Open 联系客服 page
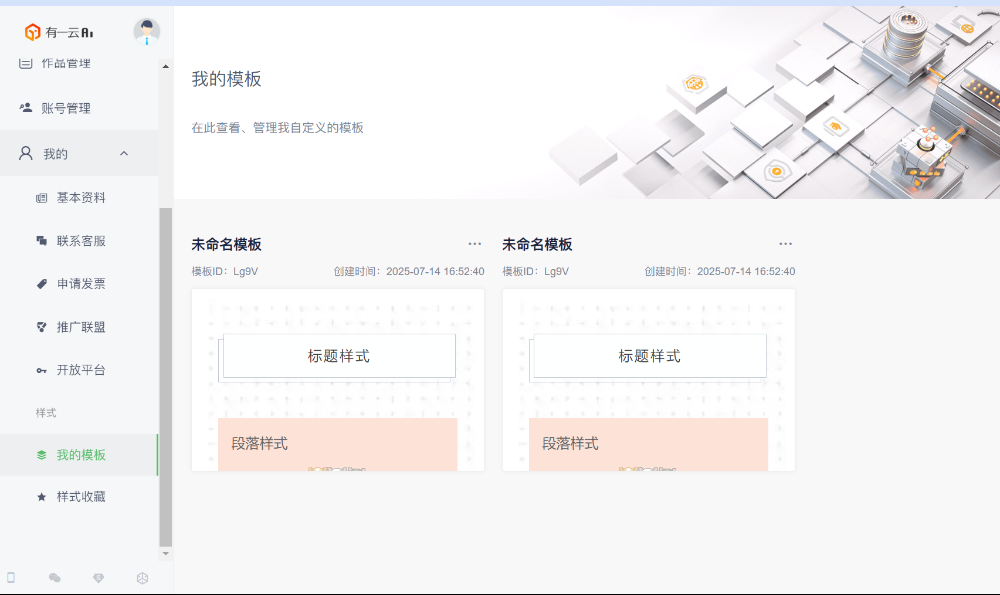 (79, 241)
